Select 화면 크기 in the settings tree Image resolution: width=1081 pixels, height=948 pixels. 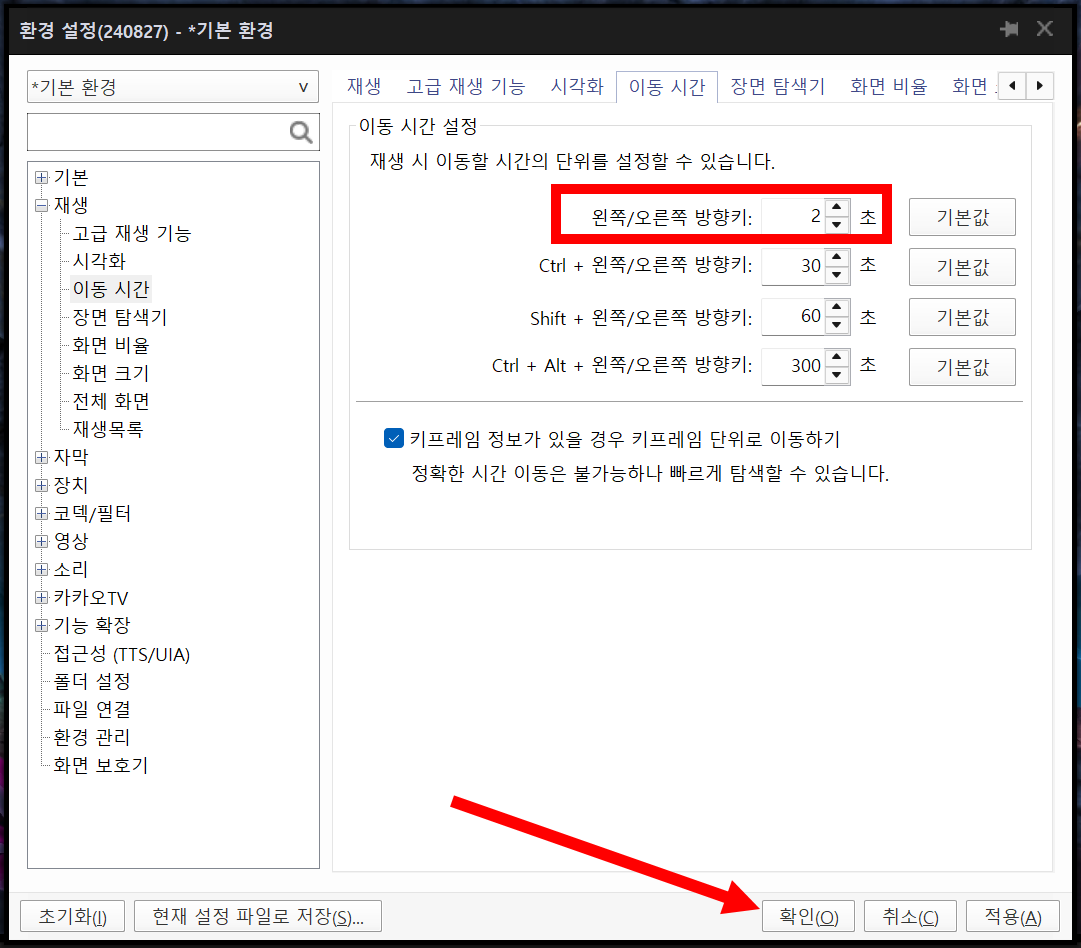pyautogui.click(x=111, y=373)
